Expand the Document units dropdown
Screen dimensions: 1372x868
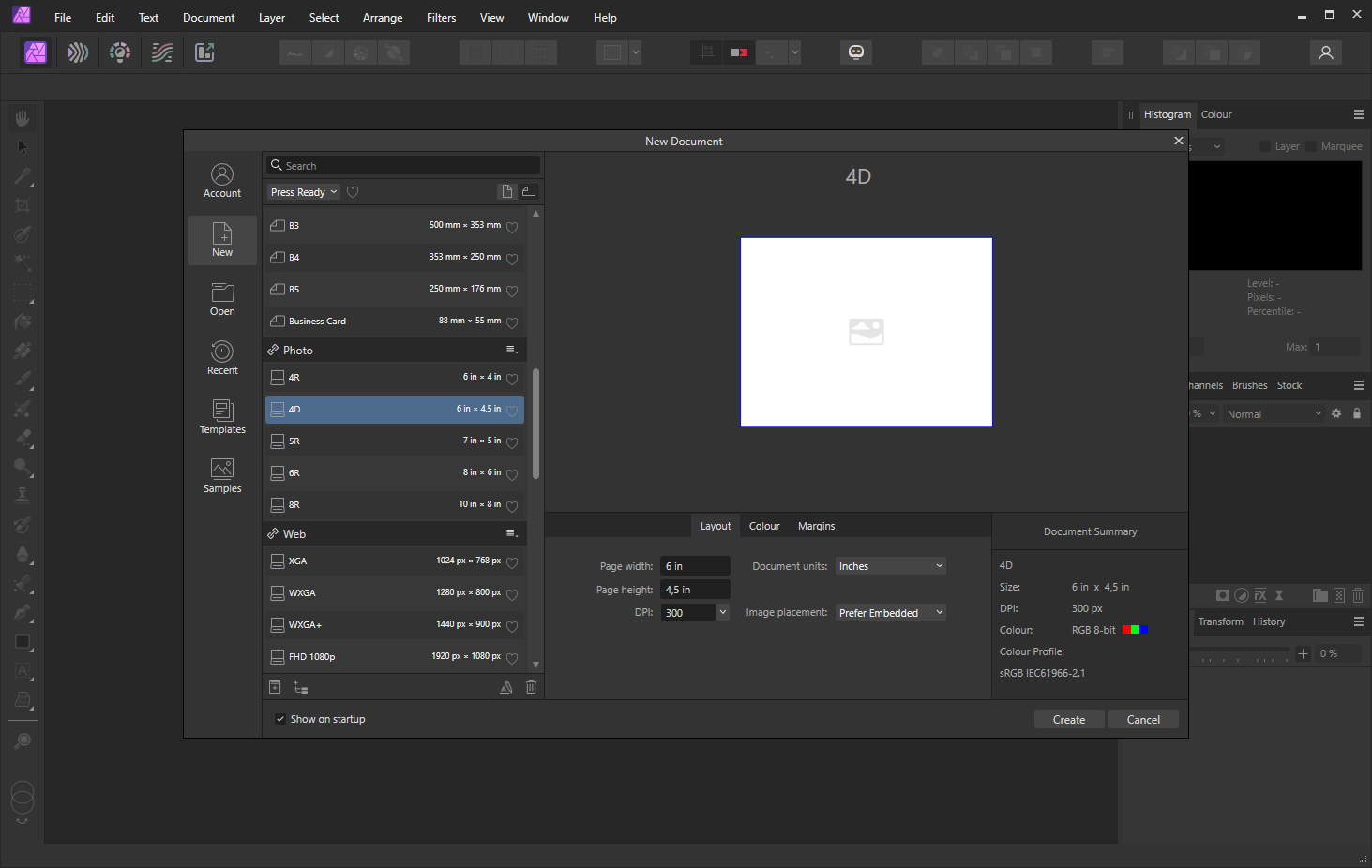[x=890, y=566]
